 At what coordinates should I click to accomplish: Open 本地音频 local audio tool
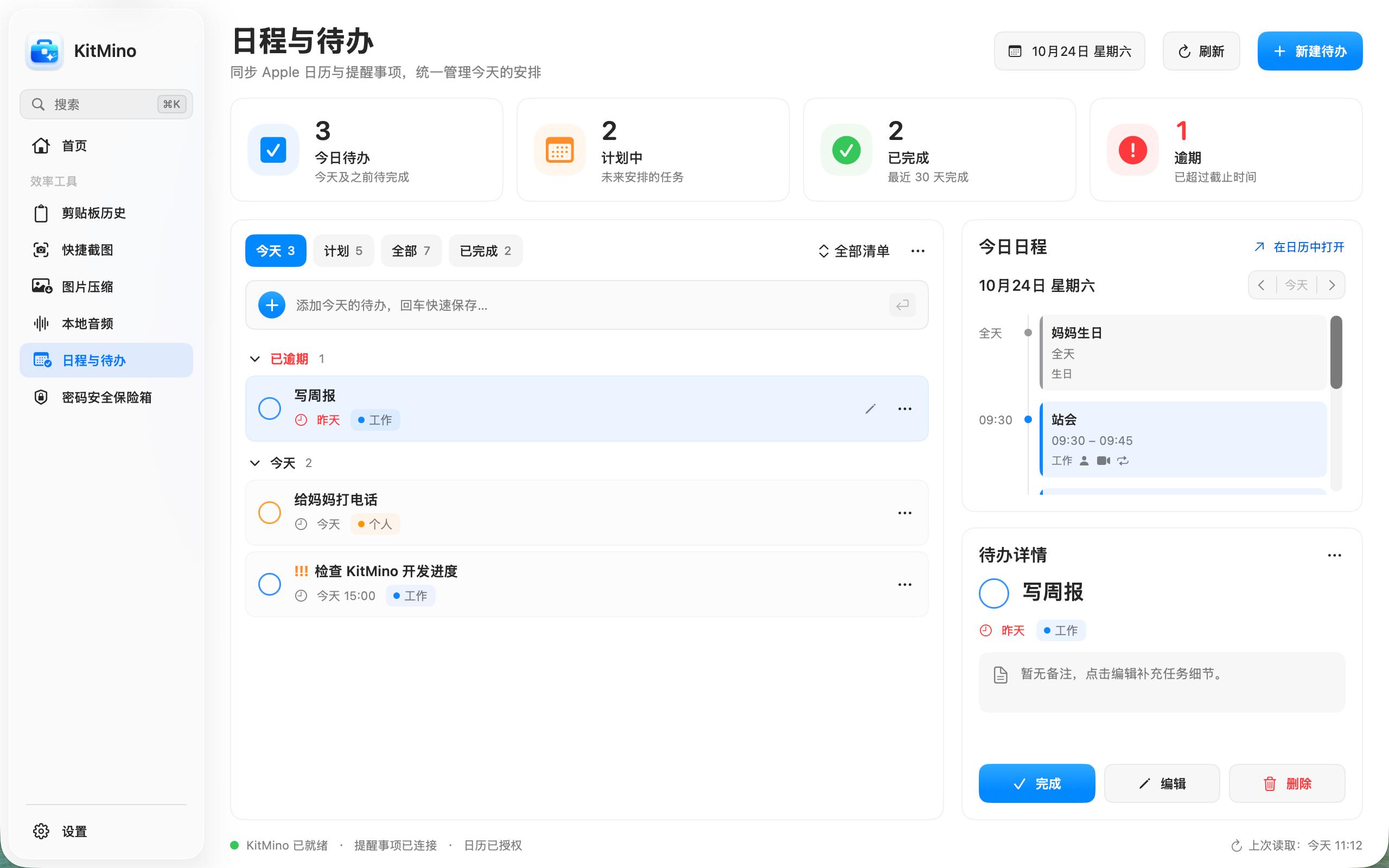coord(106,323)
